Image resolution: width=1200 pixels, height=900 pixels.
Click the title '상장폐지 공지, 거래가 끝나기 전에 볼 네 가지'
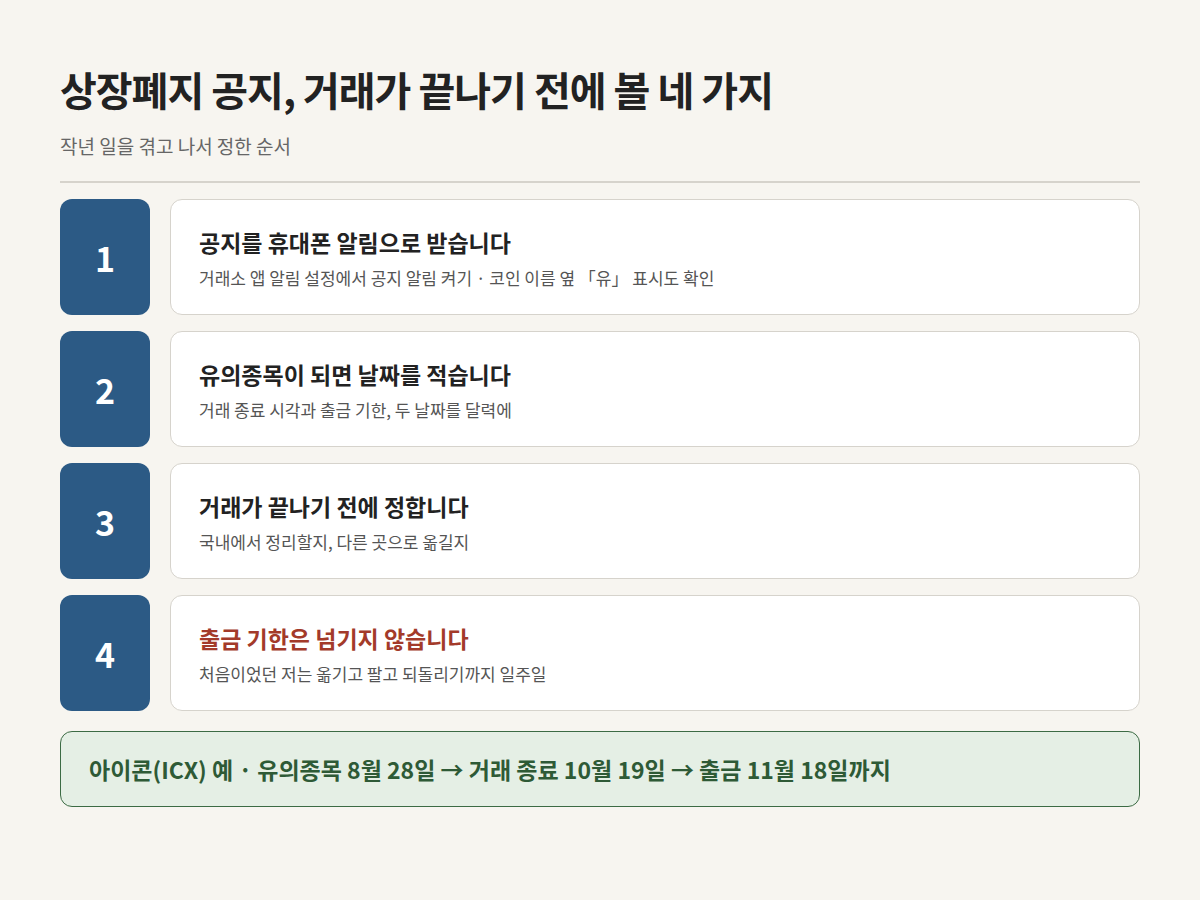click(x=416, y=93)
